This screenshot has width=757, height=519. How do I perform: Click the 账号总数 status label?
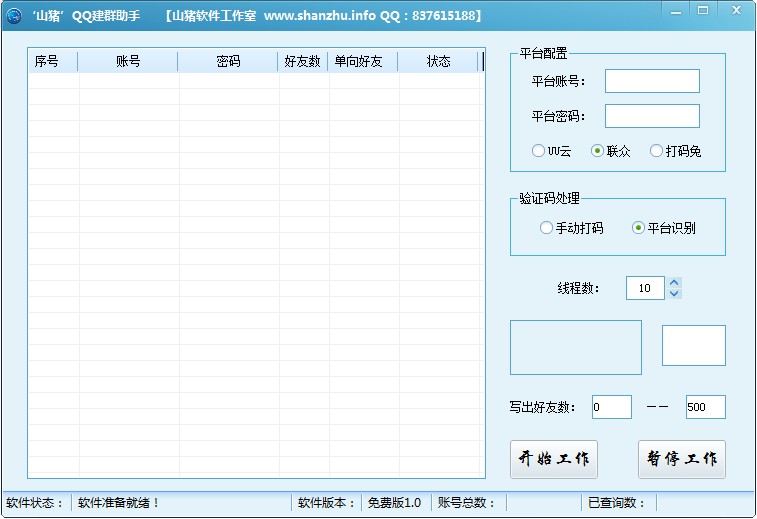(466, 503)
